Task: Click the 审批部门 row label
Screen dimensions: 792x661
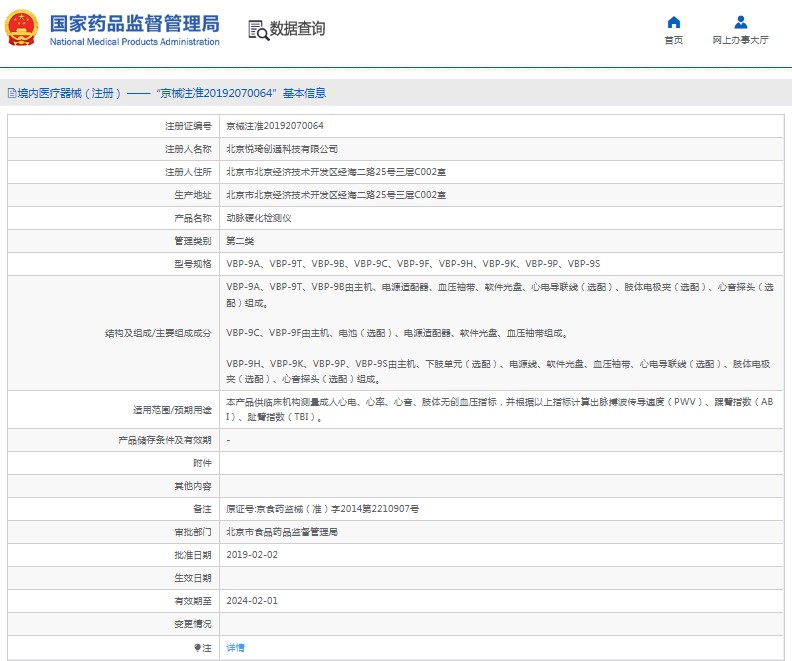Action: point(192,532)
